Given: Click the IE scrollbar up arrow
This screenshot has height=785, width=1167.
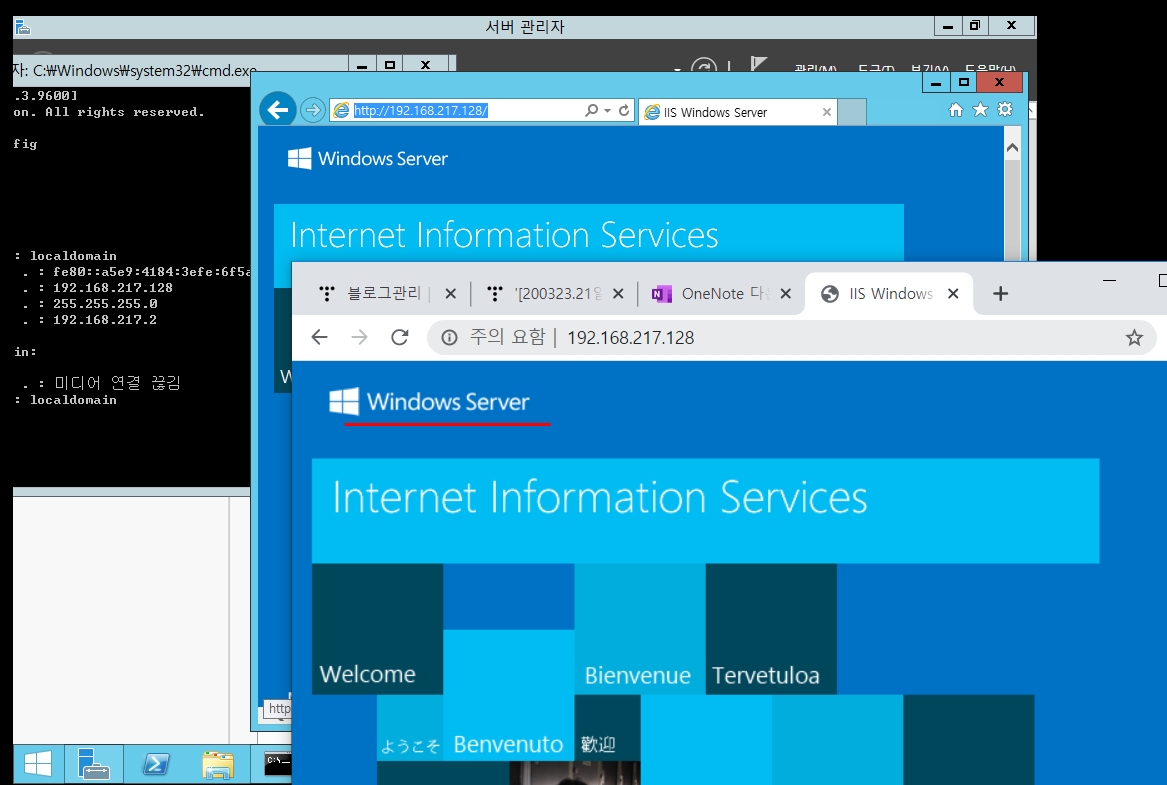Looking at the screenshot, I should (x=1012, y=147).
